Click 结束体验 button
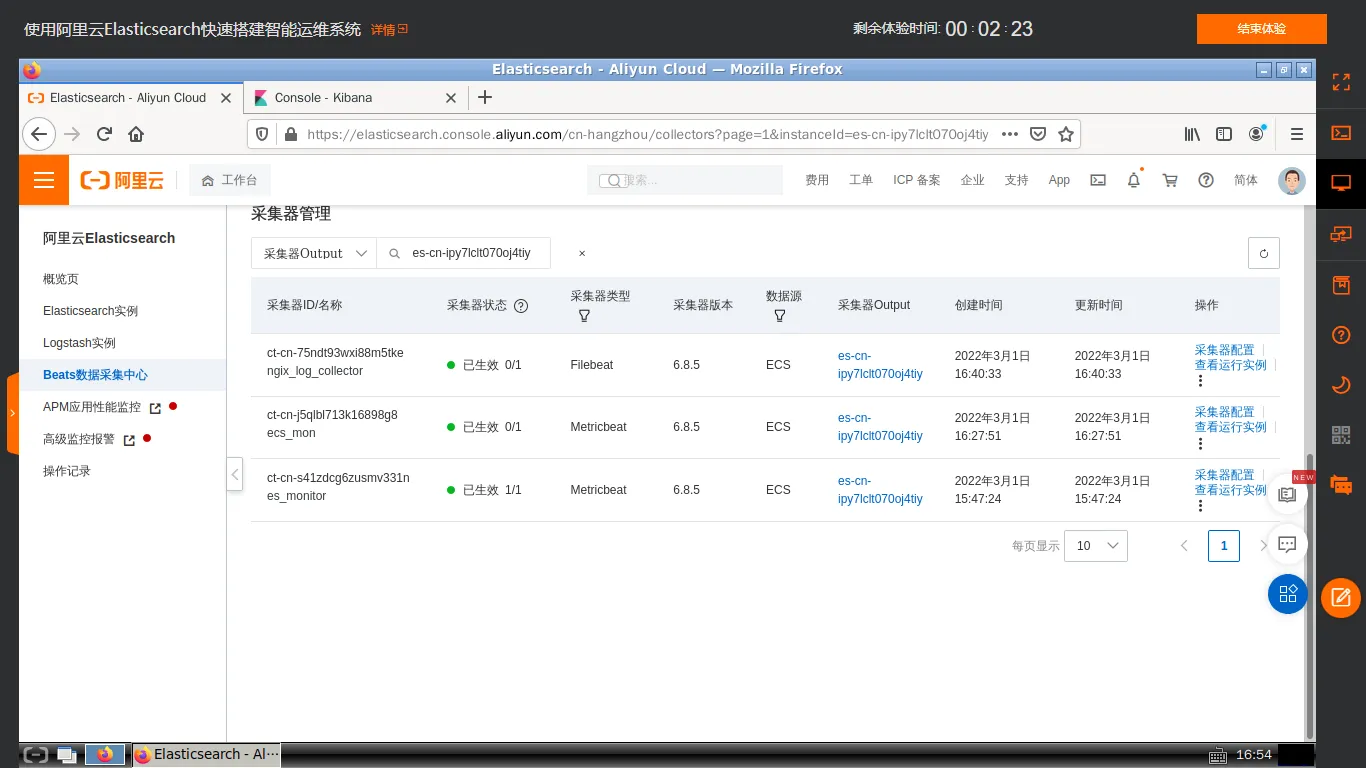 pyautogui.click(x=1262, y=29)
